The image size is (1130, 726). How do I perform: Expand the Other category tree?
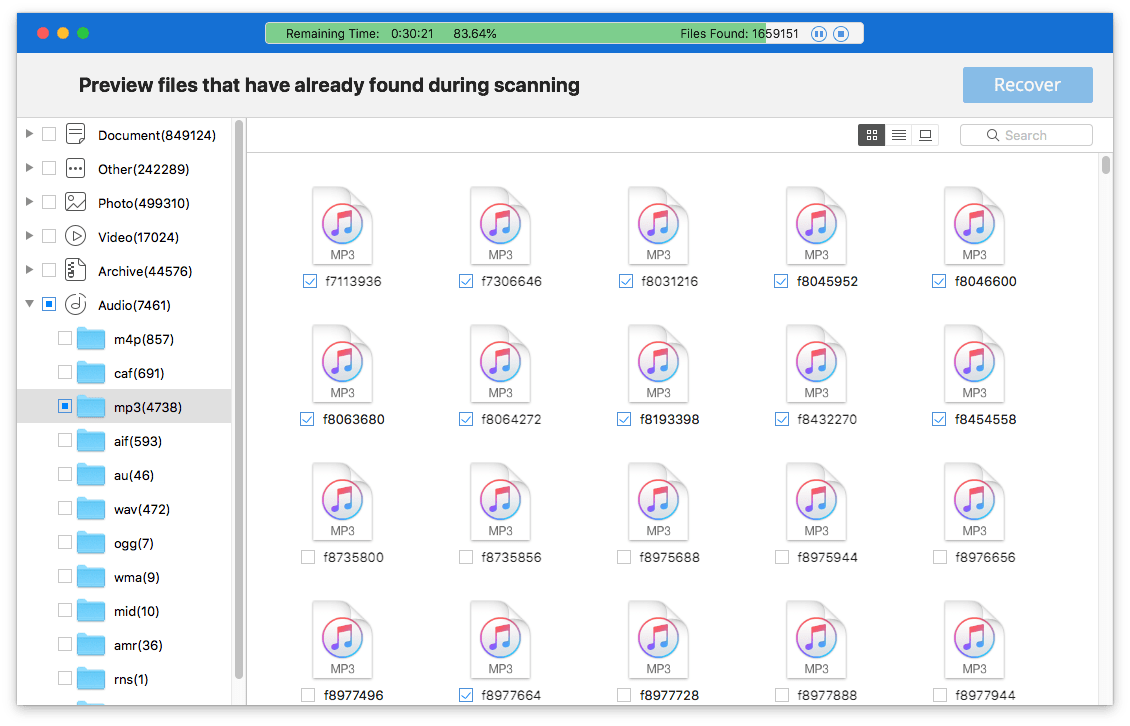(30, 167)
